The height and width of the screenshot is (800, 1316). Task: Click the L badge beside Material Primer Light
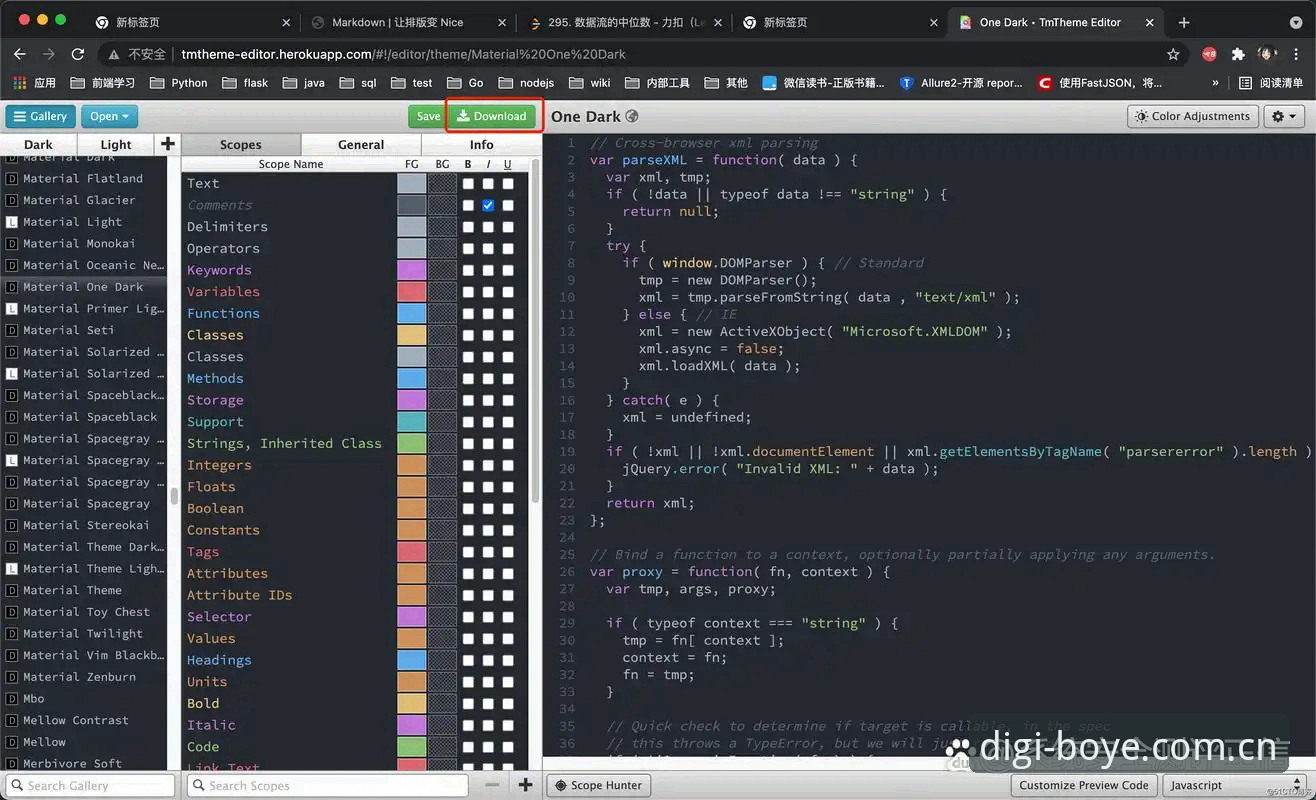tap(12, 309)
